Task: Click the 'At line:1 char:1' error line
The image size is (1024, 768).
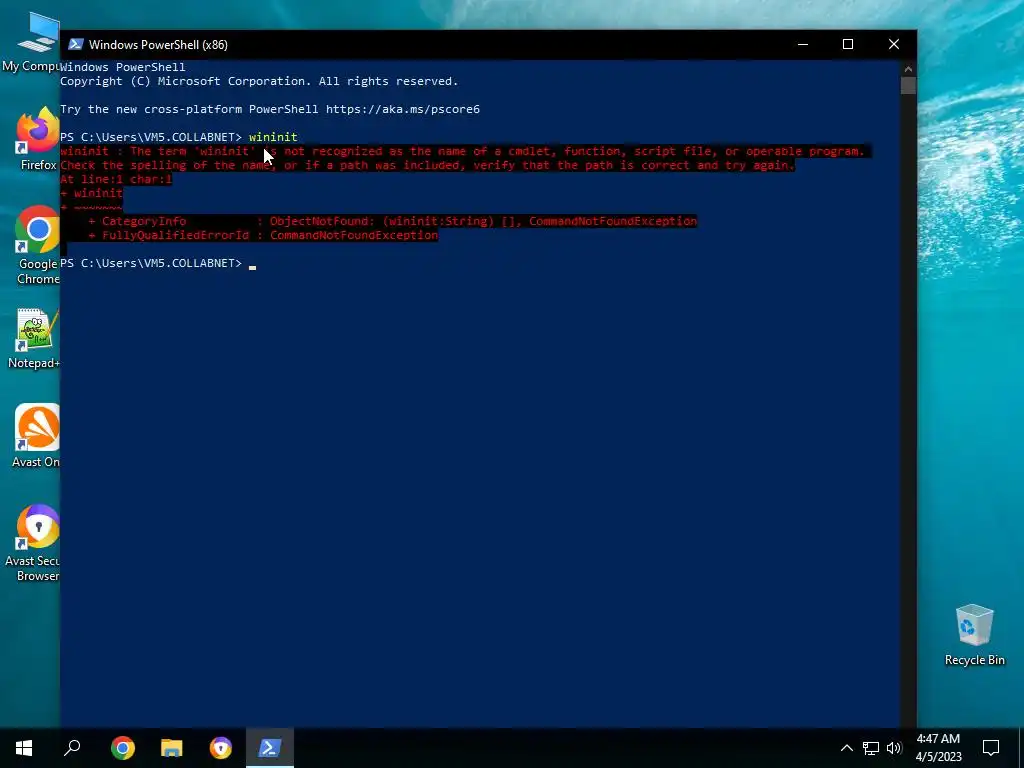Action: 116,179
